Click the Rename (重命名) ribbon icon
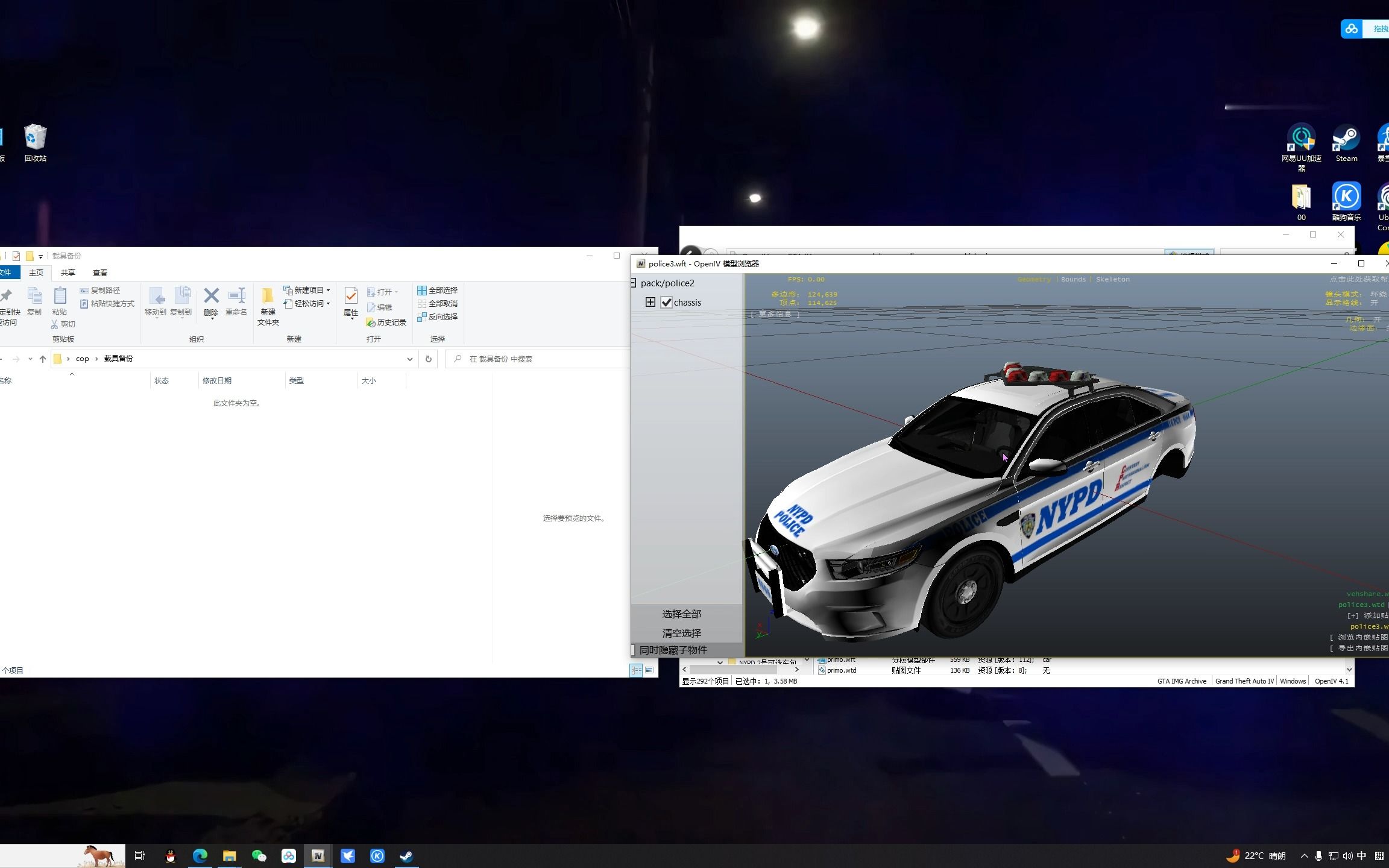The image size is (1389, 868). pyautogui.click(x=236, y=301)
